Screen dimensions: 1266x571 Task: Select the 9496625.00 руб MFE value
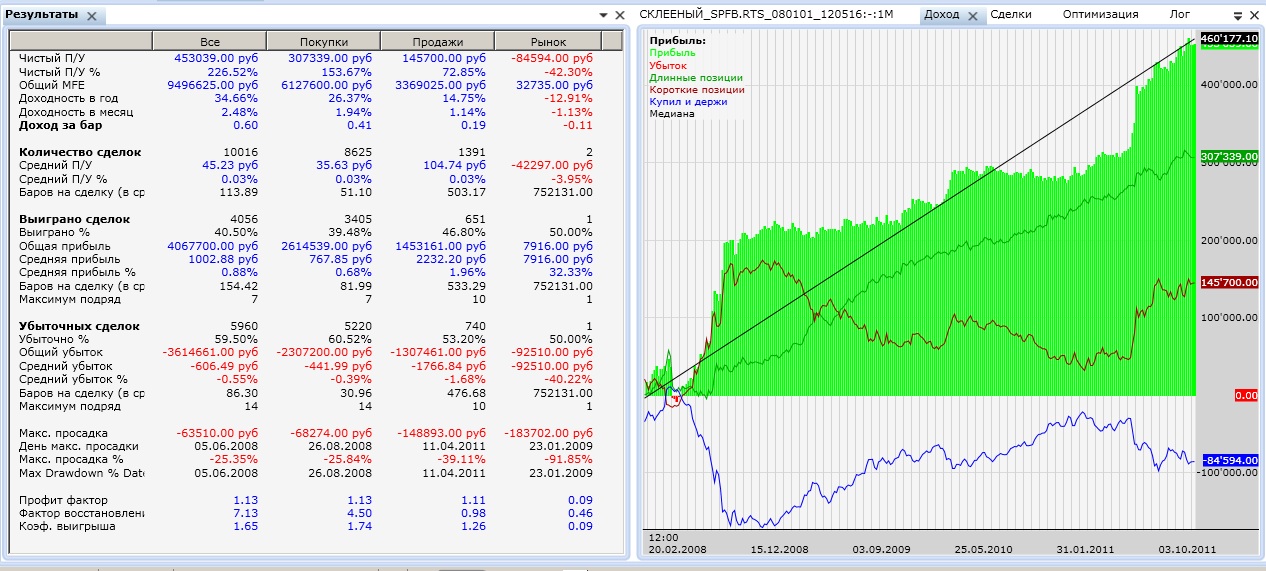pyautogui.click(x=212, y=85)
